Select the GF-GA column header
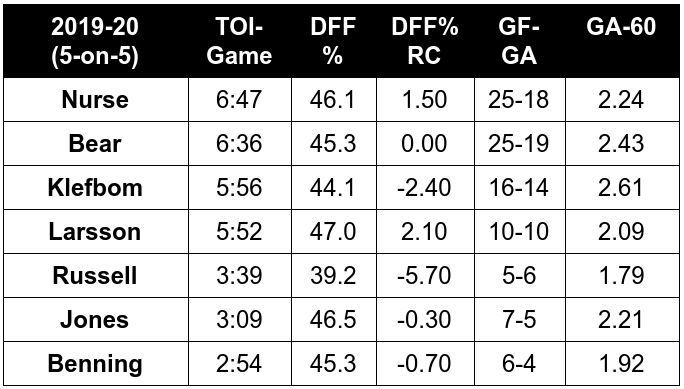This screenshot has width=684, height=389. click(x=519, y=41)
